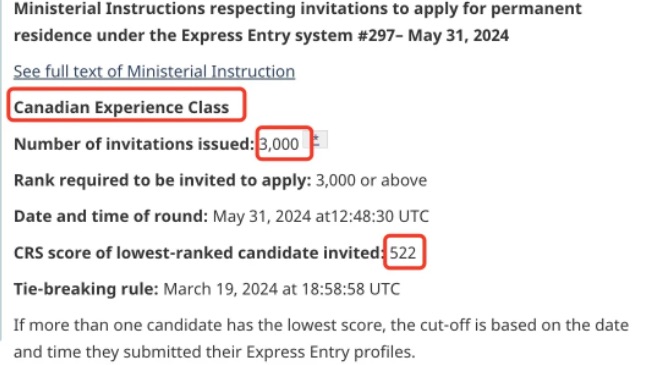Click the Number of invitations issued label
This screenshot has width=650, height=365.
(134, 144)
